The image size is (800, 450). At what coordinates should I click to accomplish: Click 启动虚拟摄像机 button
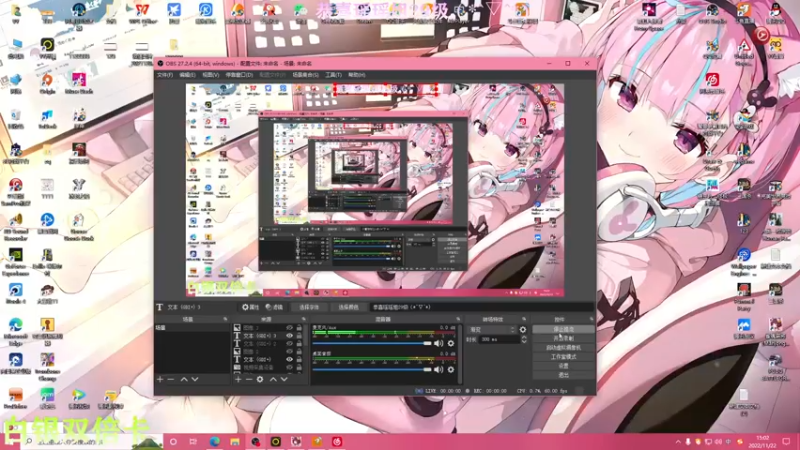point(563,347)
